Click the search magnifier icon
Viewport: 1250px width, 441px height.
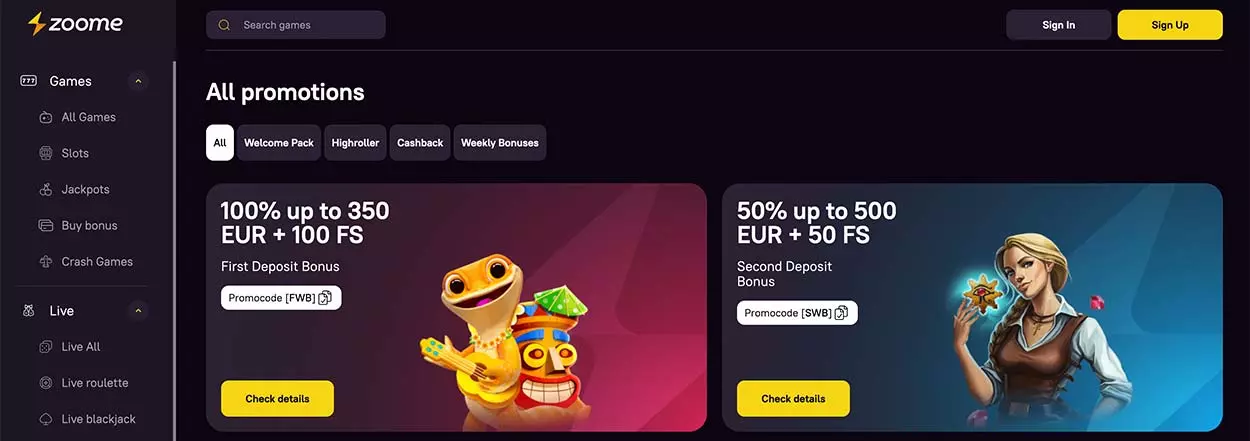click(x=224, y=25)
